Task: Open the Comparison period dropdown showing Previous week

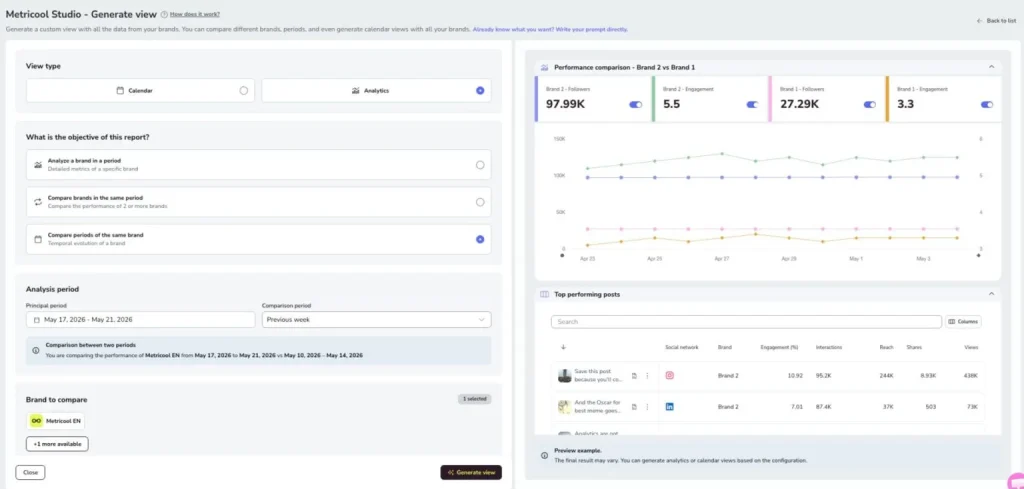Action: 376,320
